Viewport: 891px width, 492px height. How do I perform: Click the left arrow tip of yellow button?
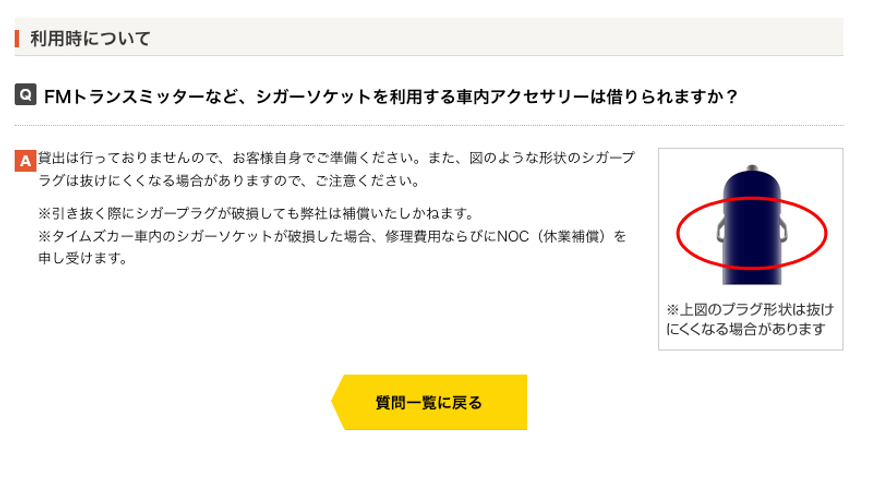(338, 403)
